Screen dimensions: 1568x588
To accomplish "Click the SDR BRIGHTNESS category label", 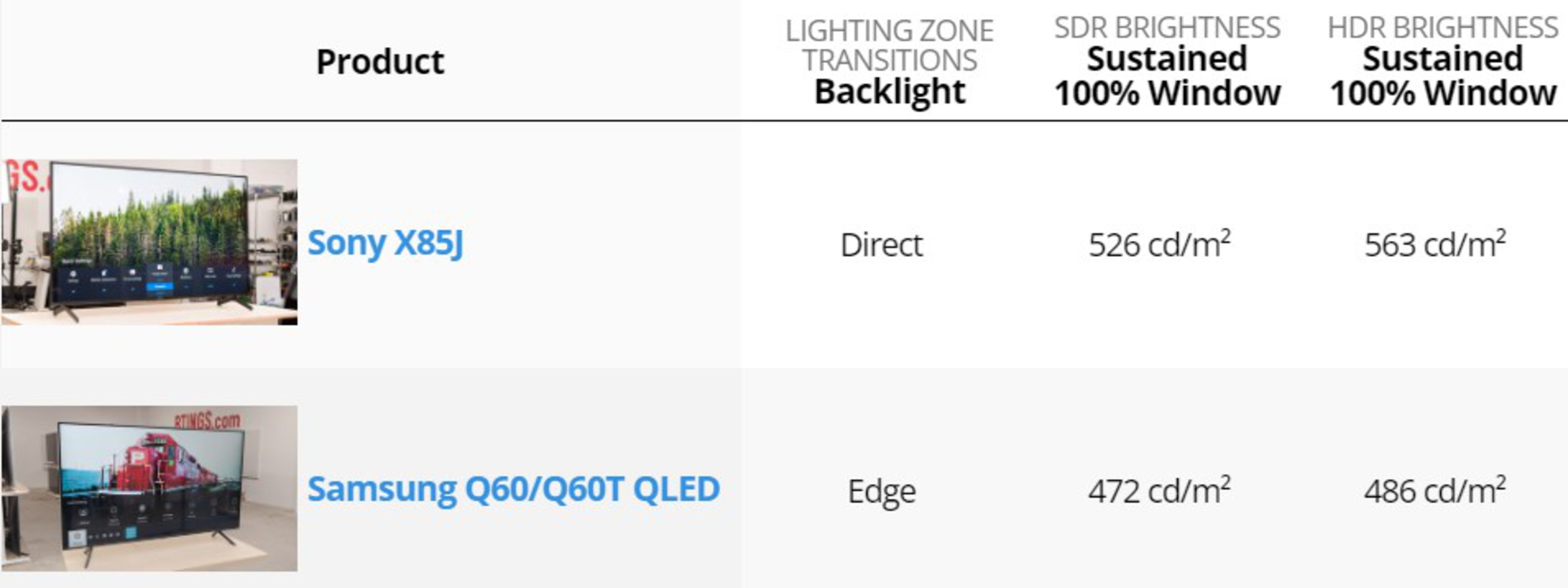I will point(1167,27).
